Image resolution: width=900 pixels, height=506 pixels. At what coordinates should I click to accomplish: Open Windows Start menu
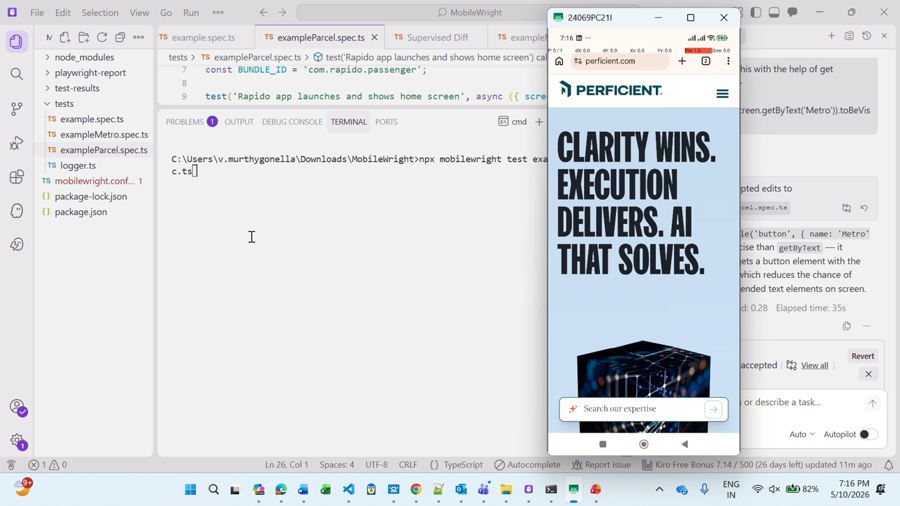coord(191,489)
